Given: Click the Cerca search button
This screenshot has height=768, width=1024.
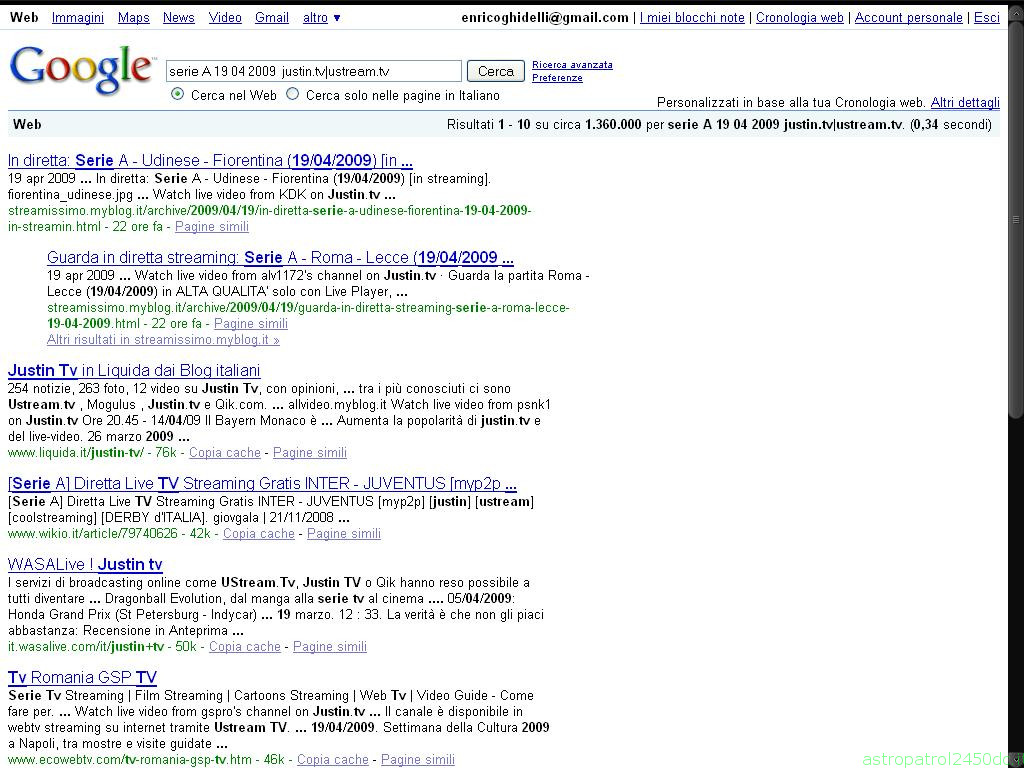Looking at the screenshot, I should pos(496,71).
